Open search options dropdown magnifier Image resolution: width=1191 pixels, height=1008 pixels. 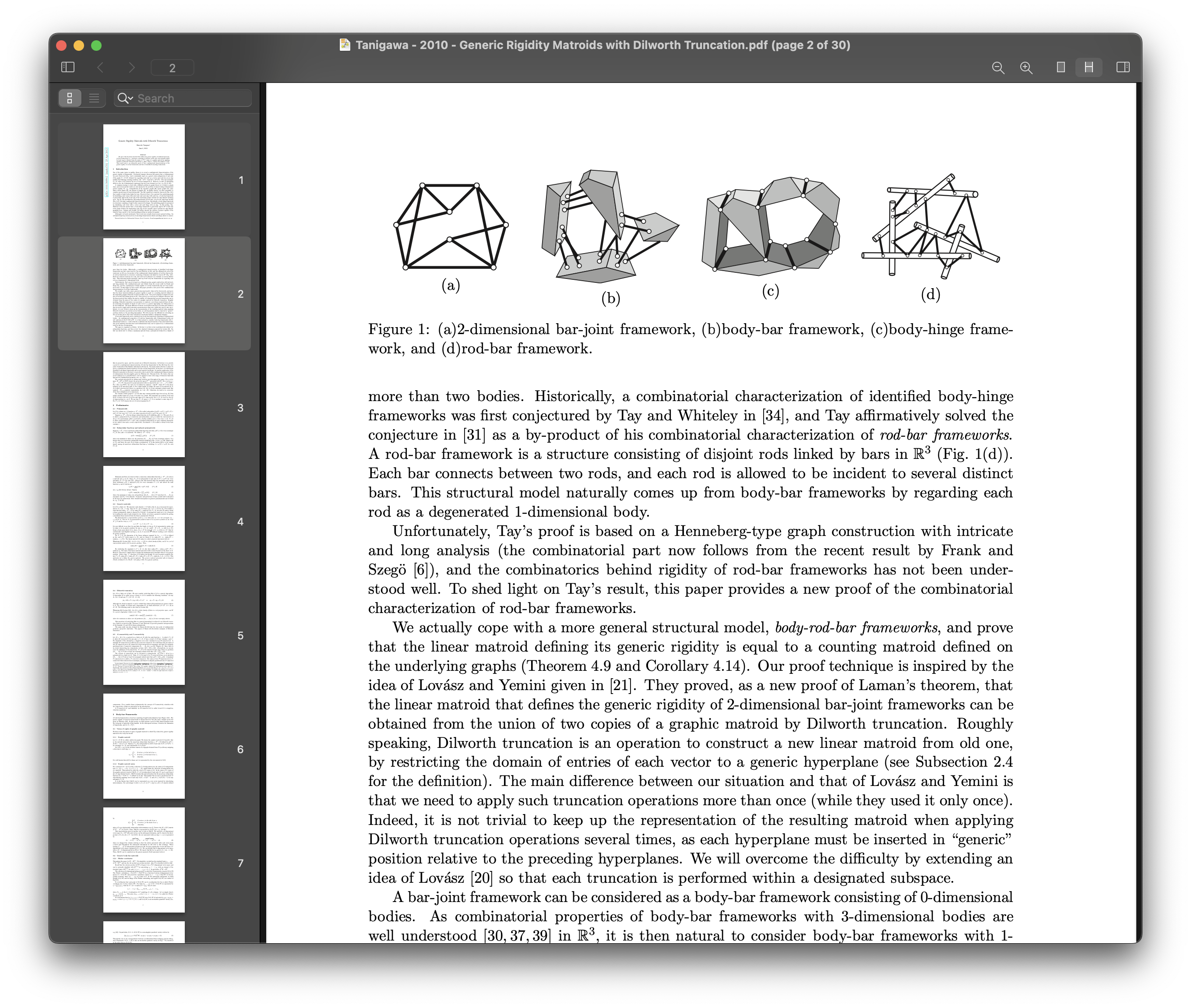[125, 98]
